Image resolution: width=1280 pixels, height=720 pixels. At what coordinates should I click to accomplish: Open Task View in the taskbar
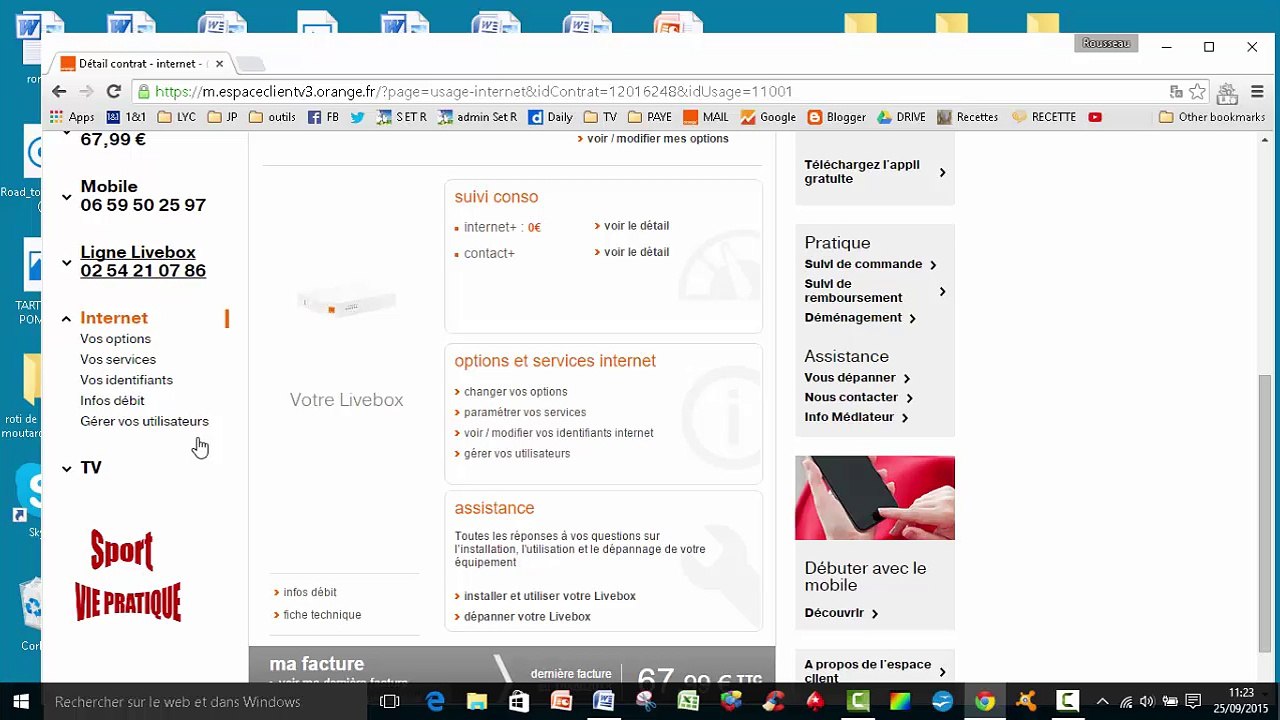[390, 702]
